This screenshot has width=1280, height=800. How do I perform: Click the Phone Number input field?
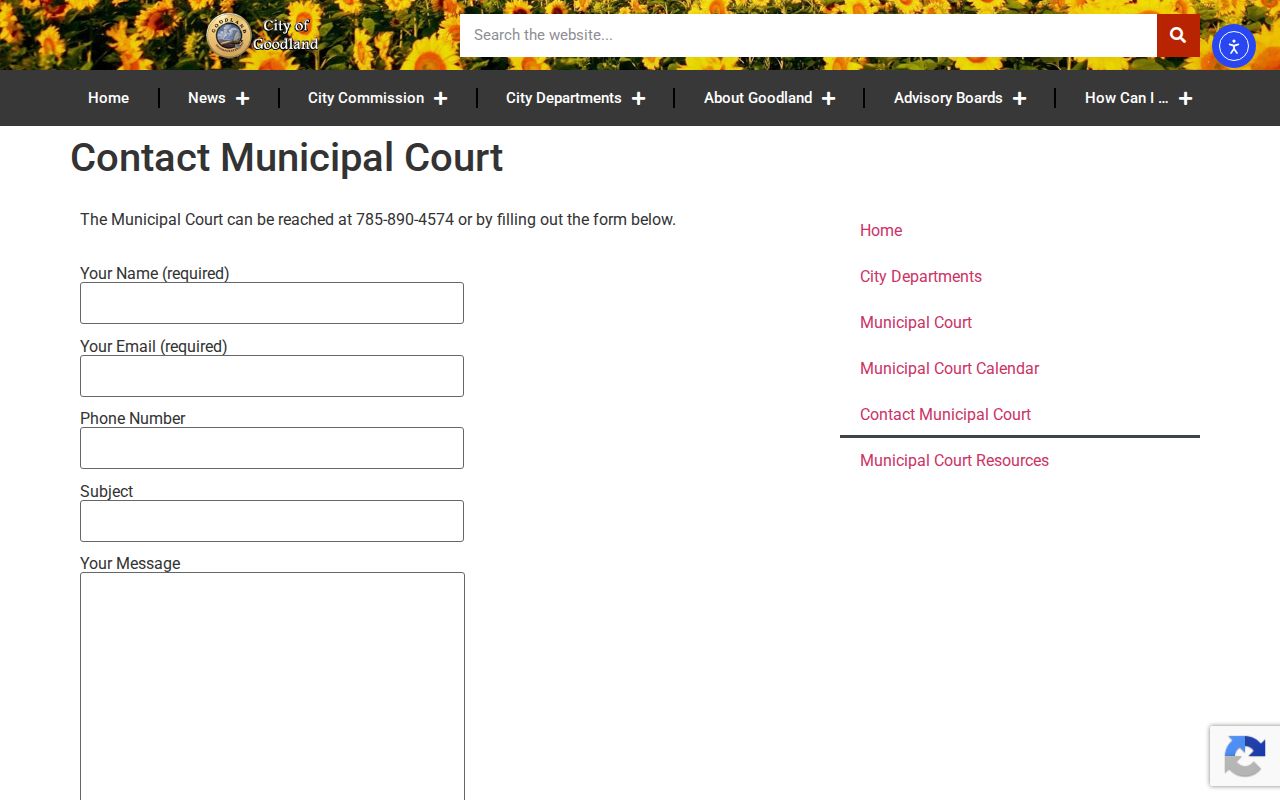click(272, 448)
